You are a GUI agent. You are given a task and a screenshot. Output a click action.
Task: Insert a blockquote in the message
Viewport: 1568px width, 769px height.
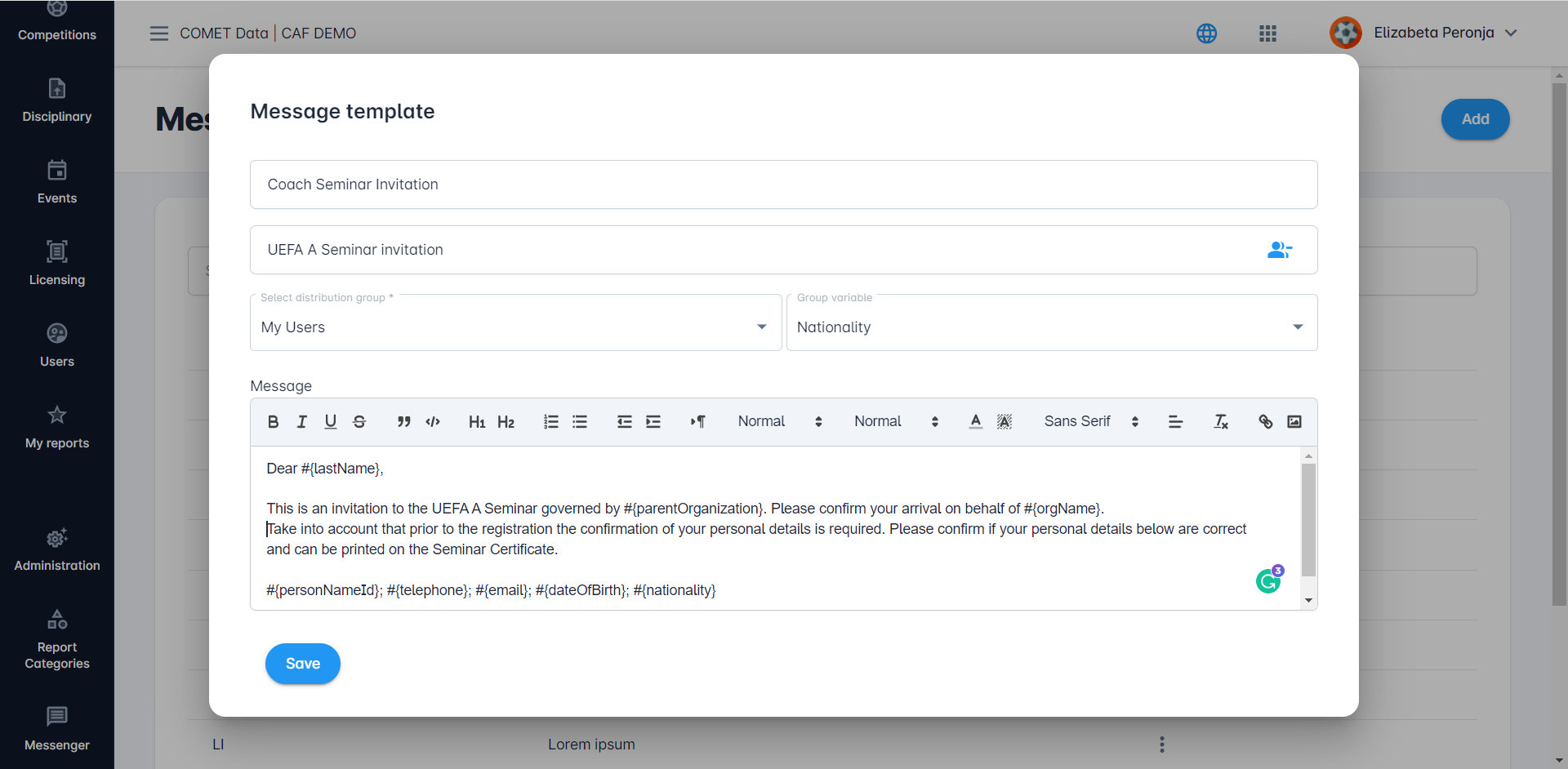[403, 422]
